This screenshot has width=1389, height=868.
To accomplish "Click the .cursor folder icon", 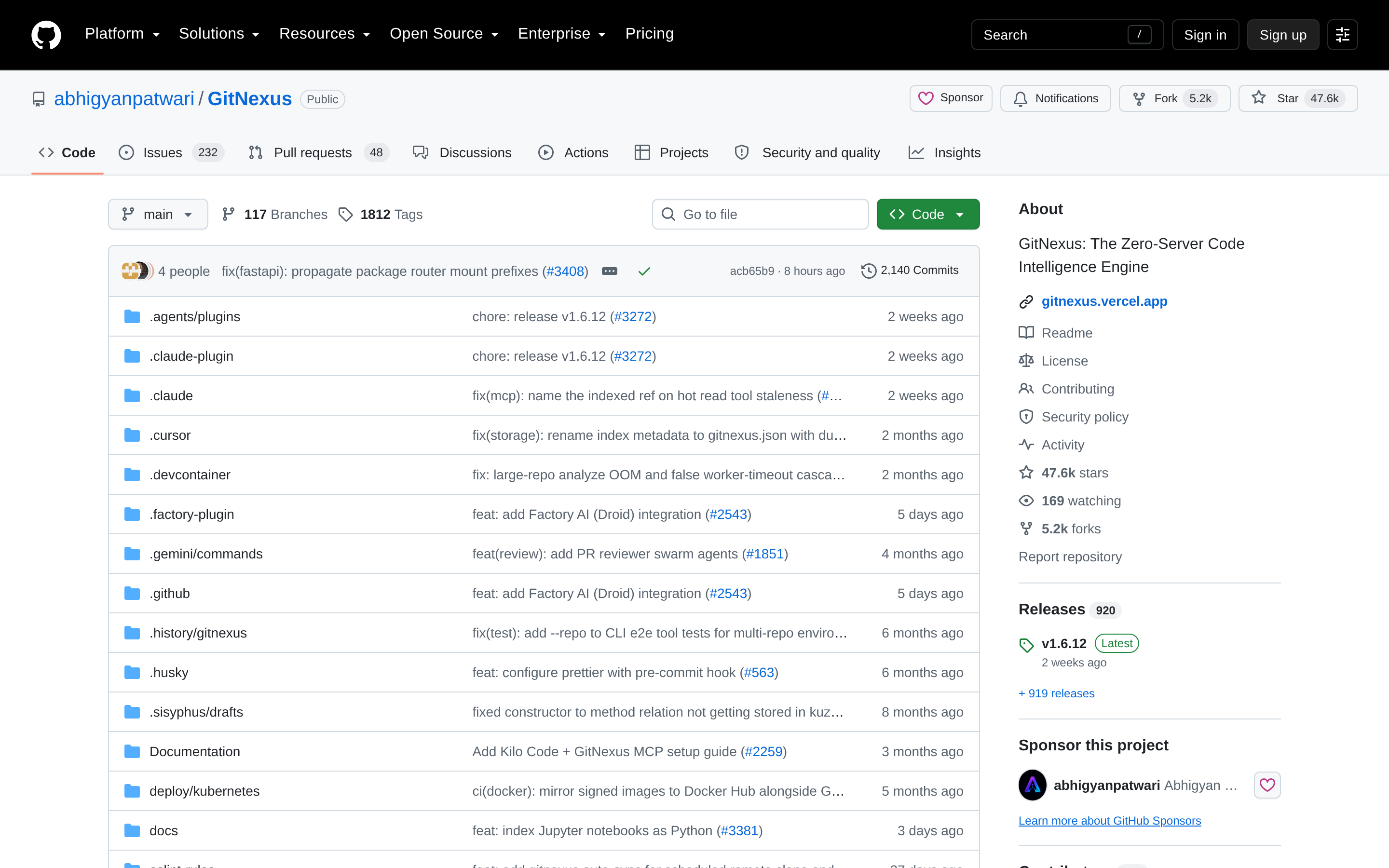I will 132,435.
